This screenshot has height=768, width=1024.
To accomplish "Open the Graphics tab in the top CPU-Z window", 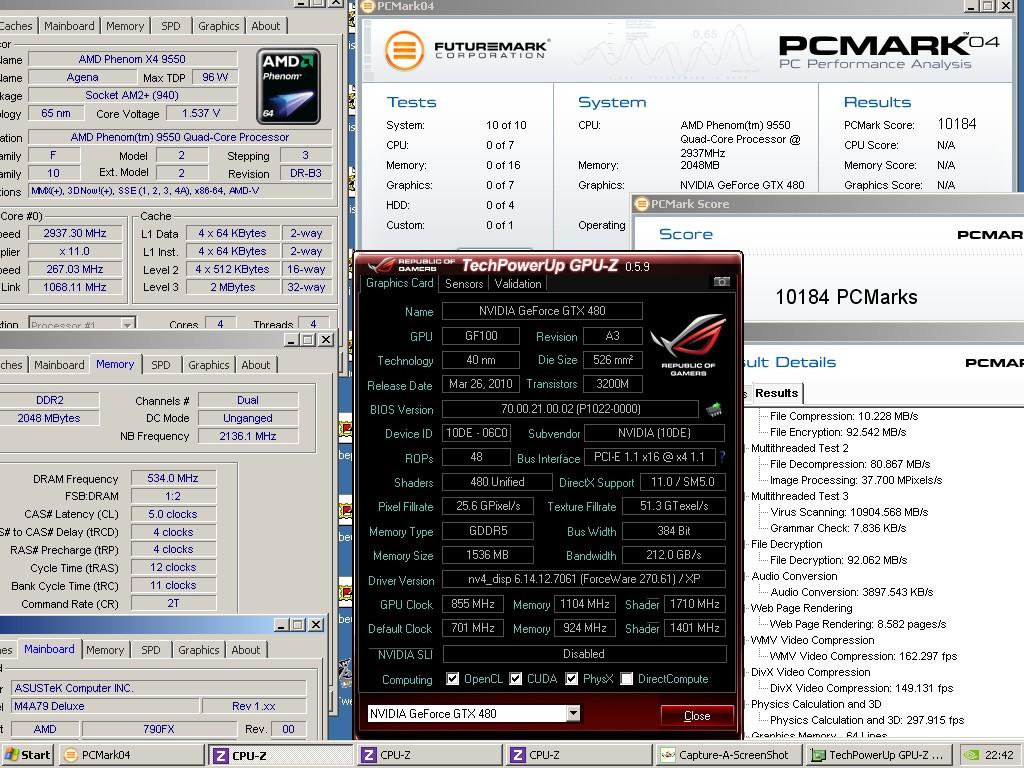I will [219, 26].
